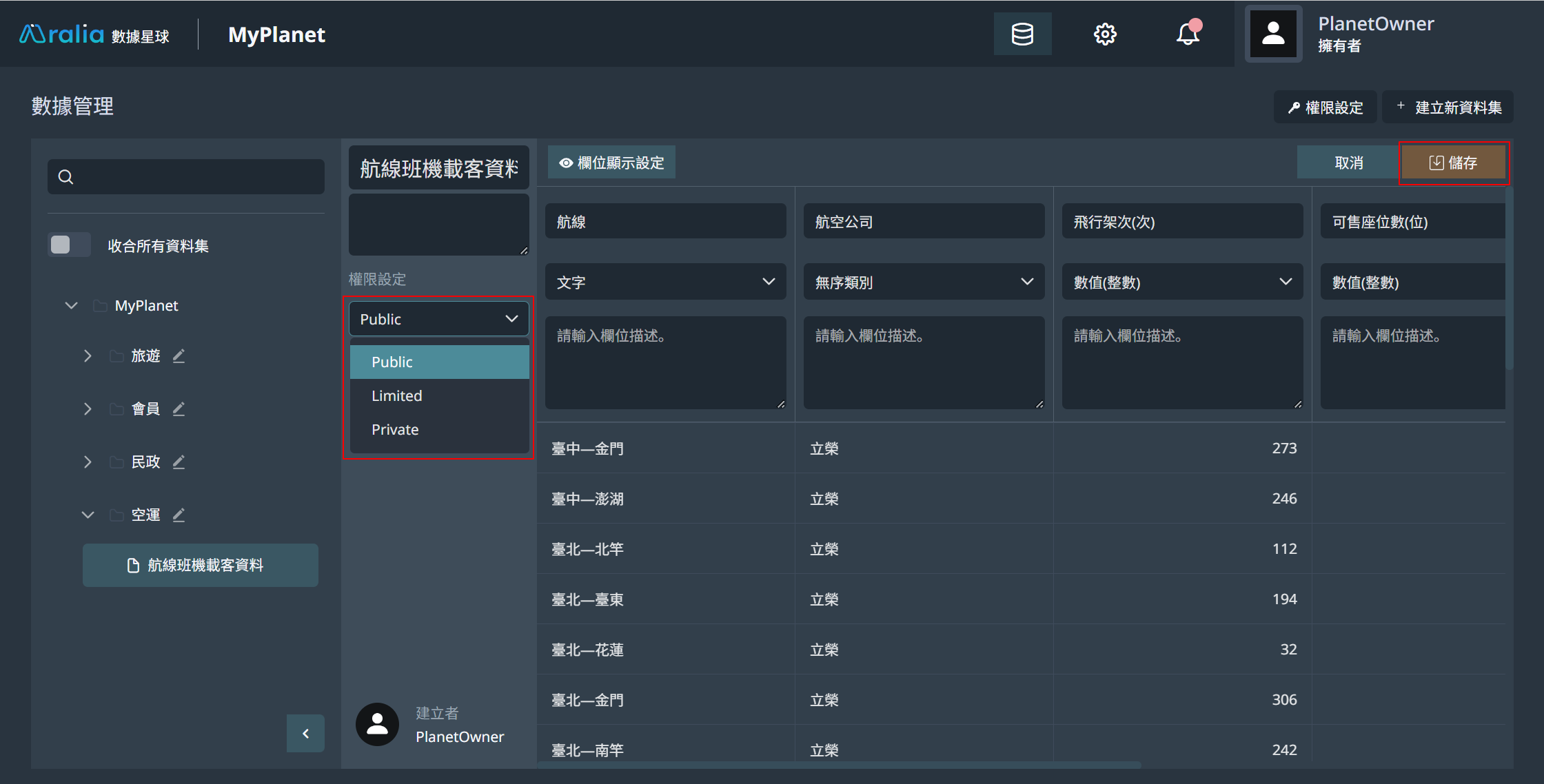Image resolution: width=1544 pixels, height=784 pixels.
Task: Click the database icon in top navigation
Action: point(1022,34)
